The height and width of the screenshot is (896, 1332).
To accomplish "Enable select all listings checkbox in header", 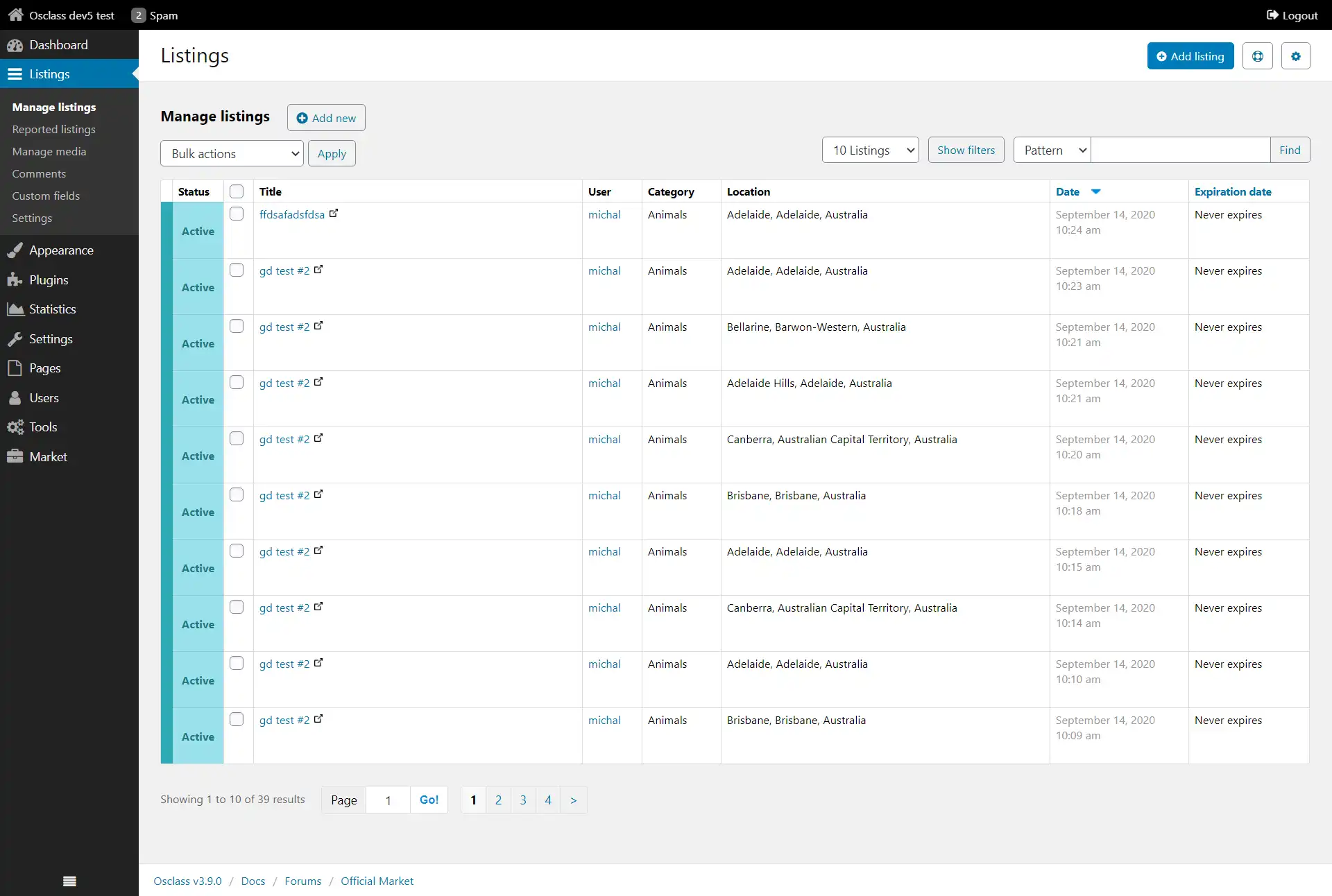I will [x=237, y=191].
